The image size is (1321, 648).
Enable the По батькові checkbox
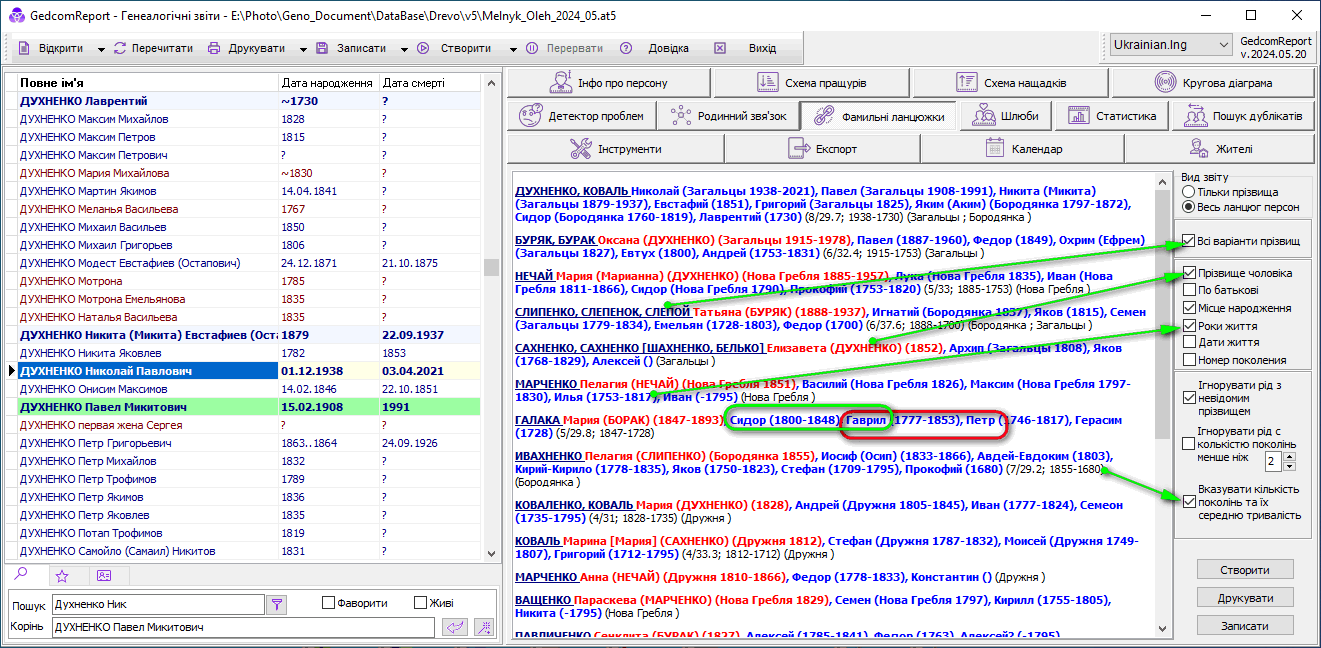[x=1188, y=290]
